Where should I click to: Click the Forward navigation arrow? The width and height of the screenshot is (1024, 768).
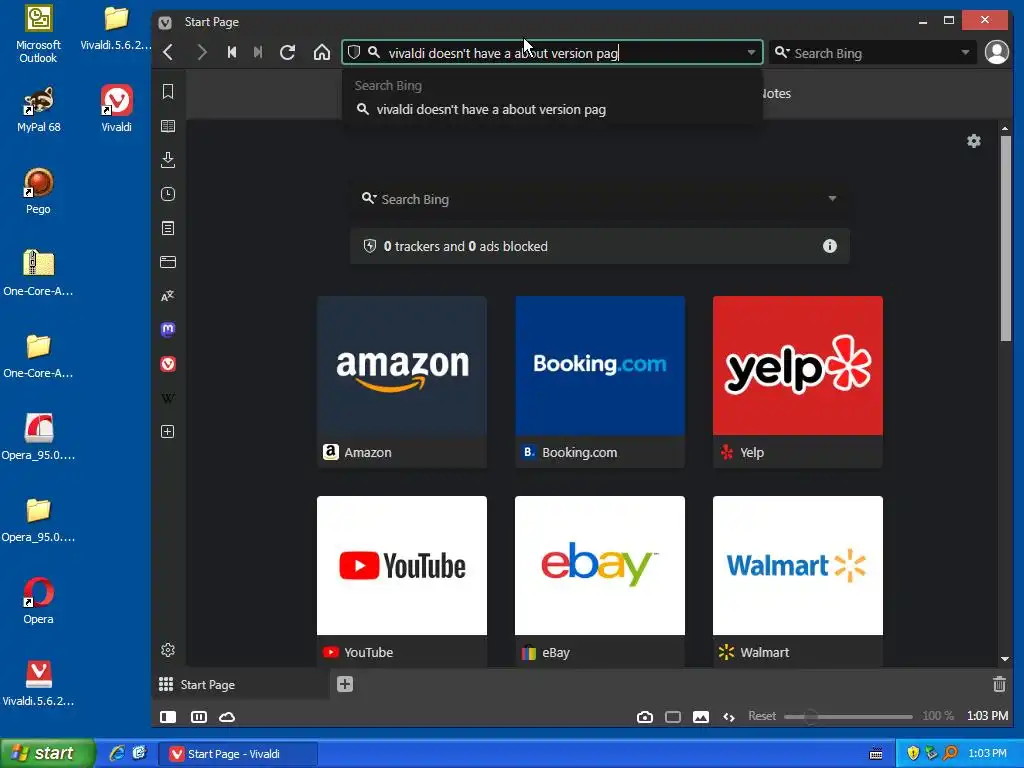(x=202, y=52)
